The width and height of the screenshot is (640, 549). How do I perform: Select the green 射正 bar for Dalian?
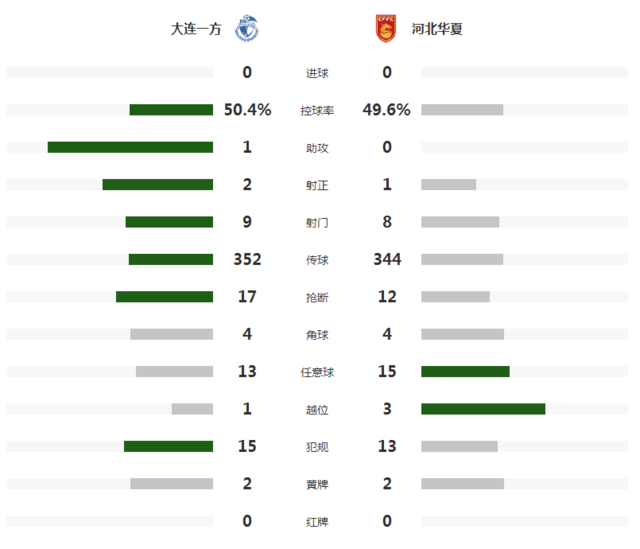pyautogui.click(x=158, y=184)
